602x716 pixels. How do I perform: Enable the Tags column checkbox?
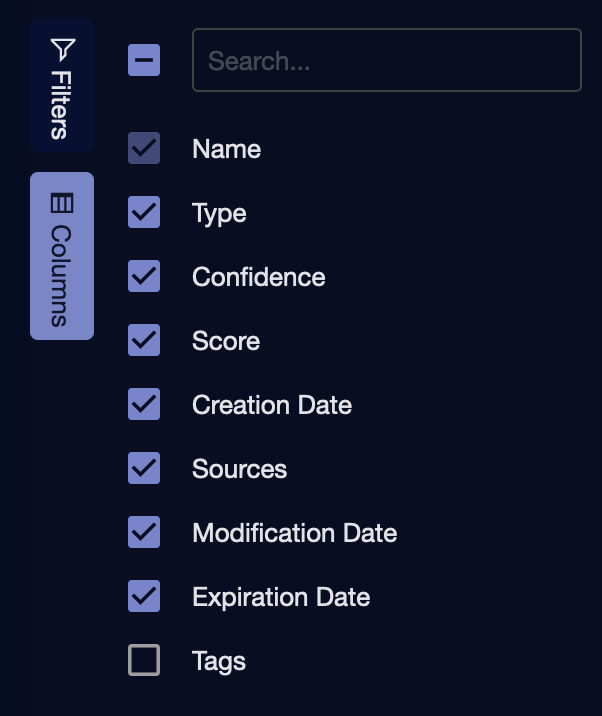(x=144, y=661)
